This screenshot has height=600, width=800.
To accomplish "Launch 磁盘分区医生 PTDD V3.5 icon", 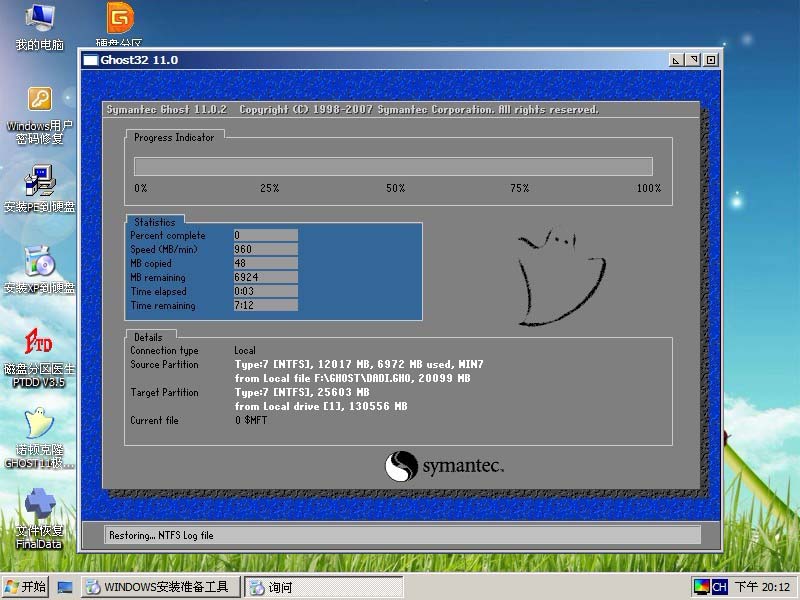I will tap(39, 358).
